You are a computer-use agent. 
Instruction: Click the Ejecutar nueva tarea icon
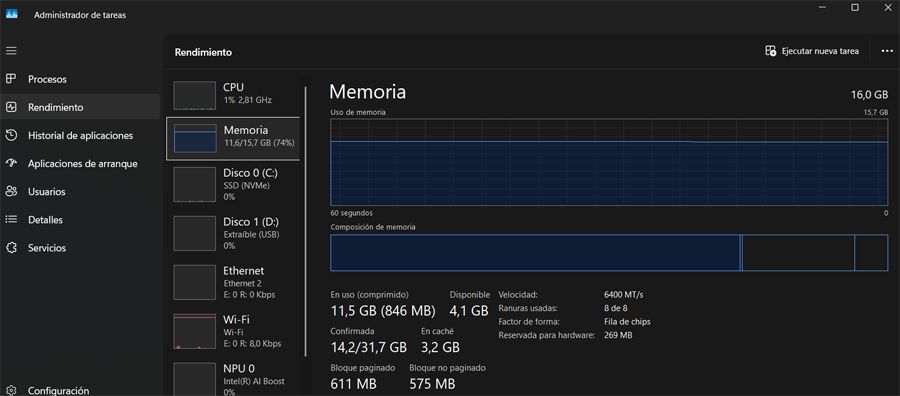(771, 51)
